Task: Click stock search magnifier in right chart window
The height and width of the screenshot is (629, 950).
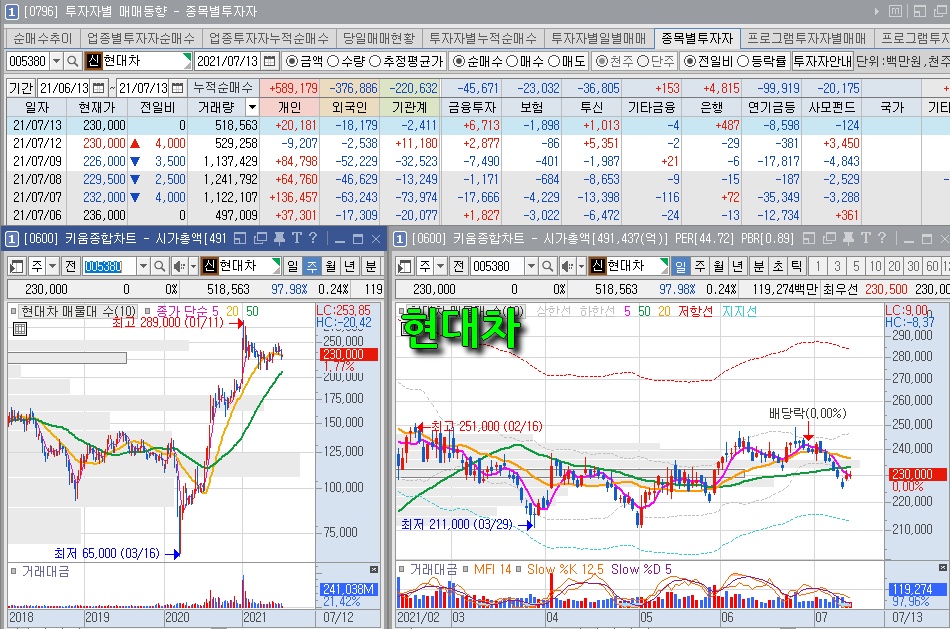Action: (x=547, y=266)
